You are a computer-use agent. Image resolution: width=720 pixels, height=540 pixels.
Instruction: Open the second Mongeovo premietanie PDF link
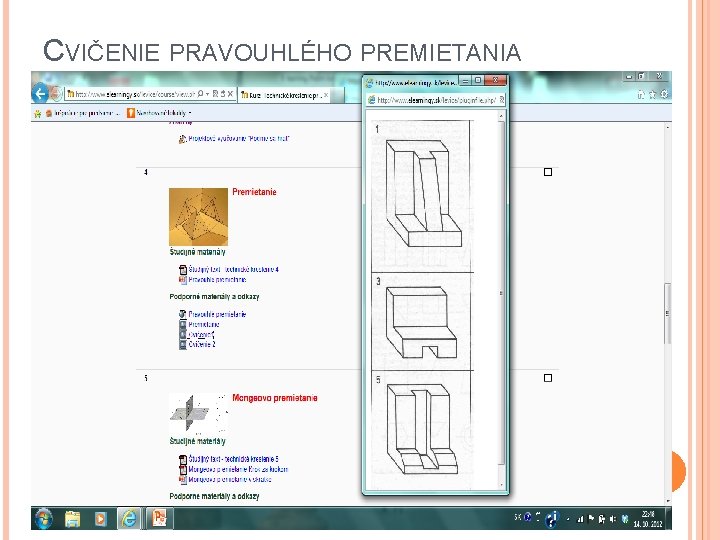click(x=238, y=469)
